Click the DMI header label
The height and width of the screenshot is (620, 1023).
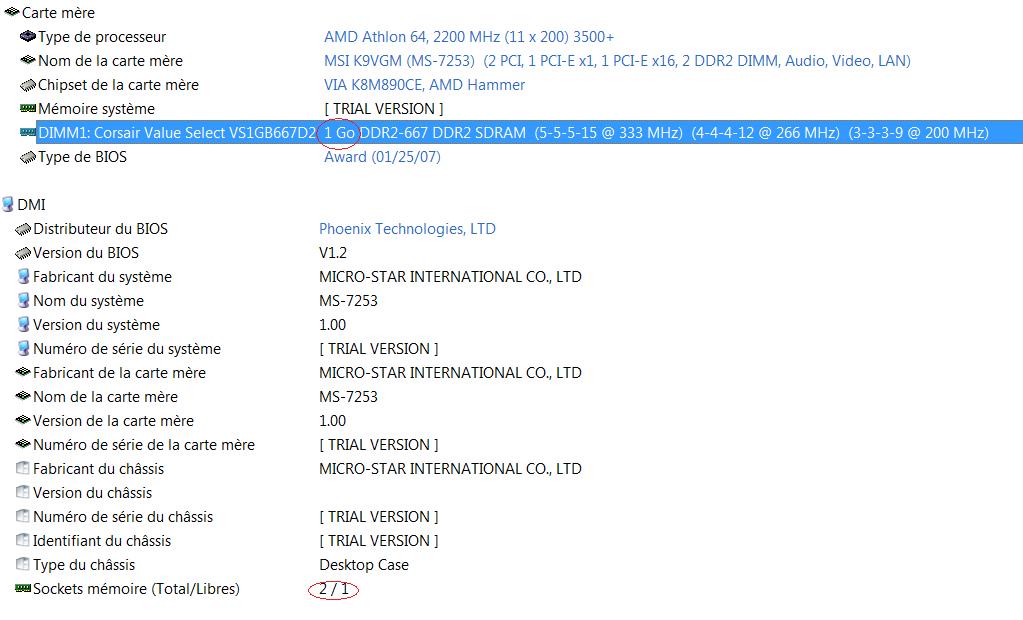[31, 205]
